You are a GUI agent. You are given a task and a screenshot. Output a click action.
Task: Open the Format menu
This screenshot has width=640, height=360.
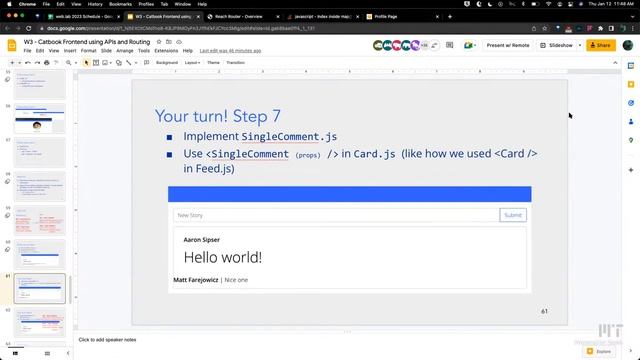click(x=89, y=51)
